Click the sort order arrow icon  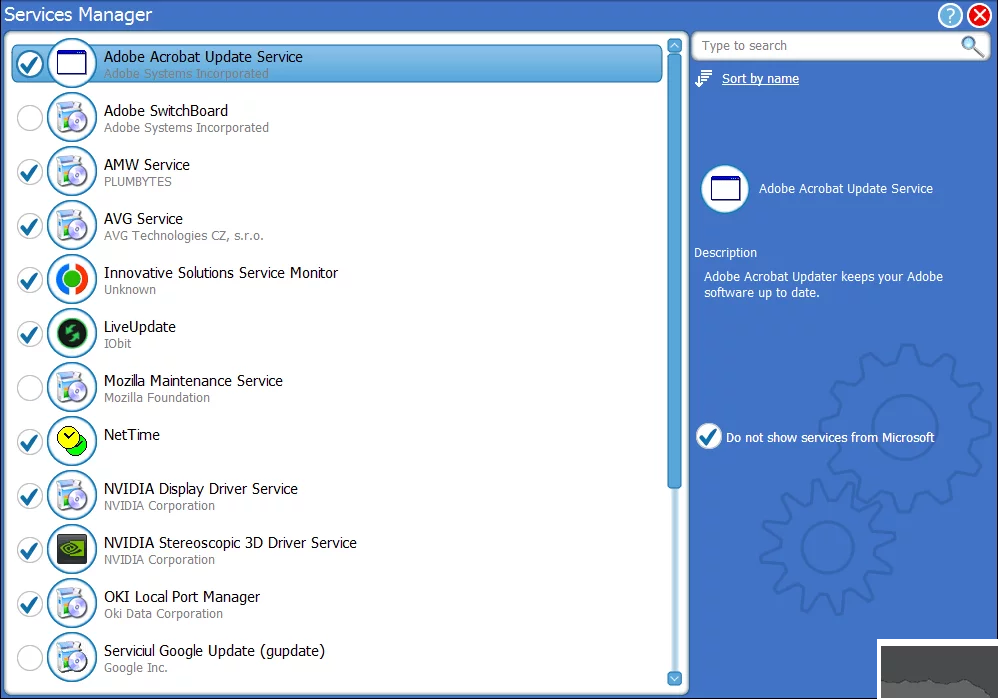pos(703,78)
